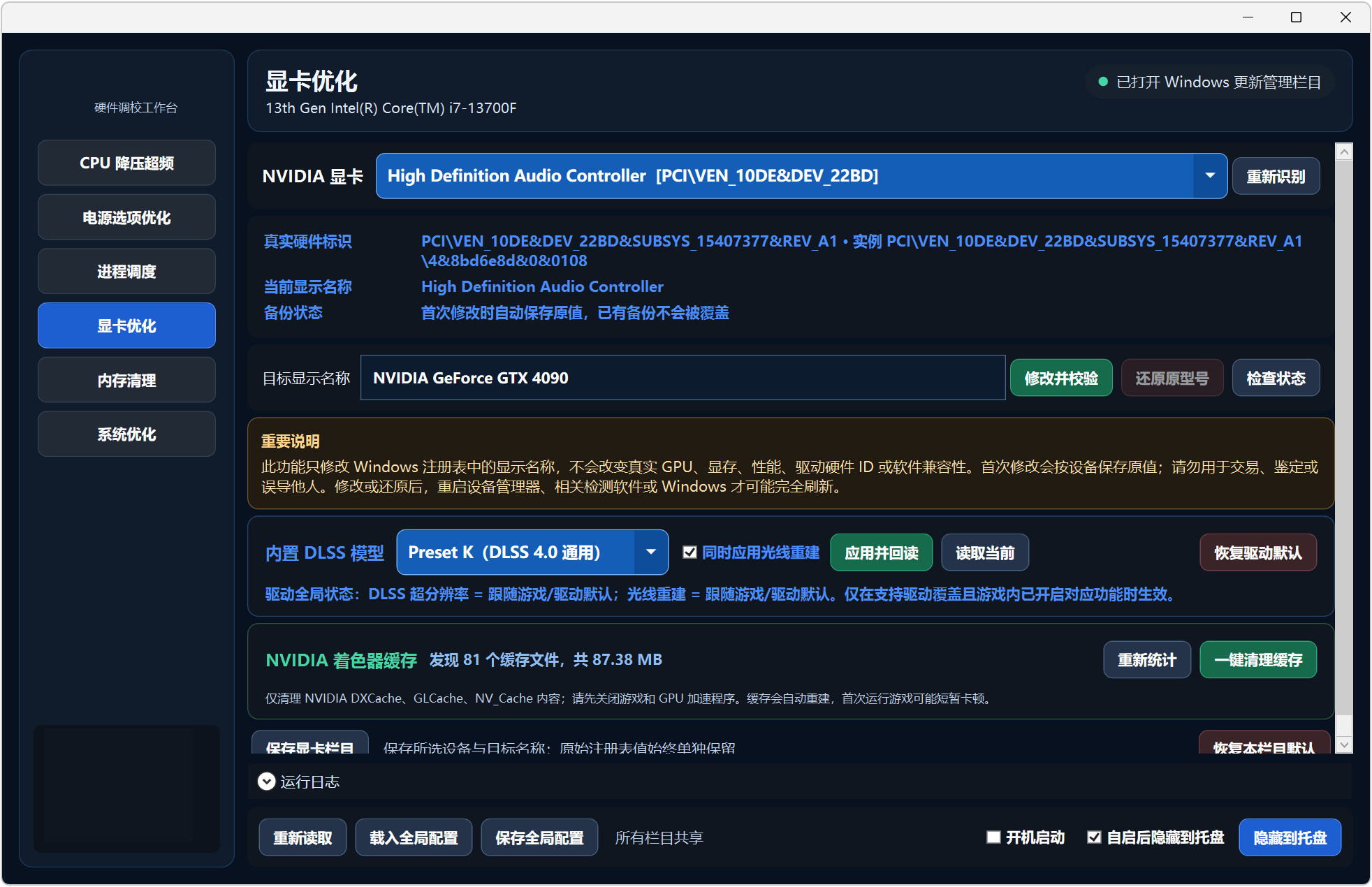This screenshot has height=887, width=1372.
Task: Click 应用并回读 button
Action: click(x=881, y=552)
